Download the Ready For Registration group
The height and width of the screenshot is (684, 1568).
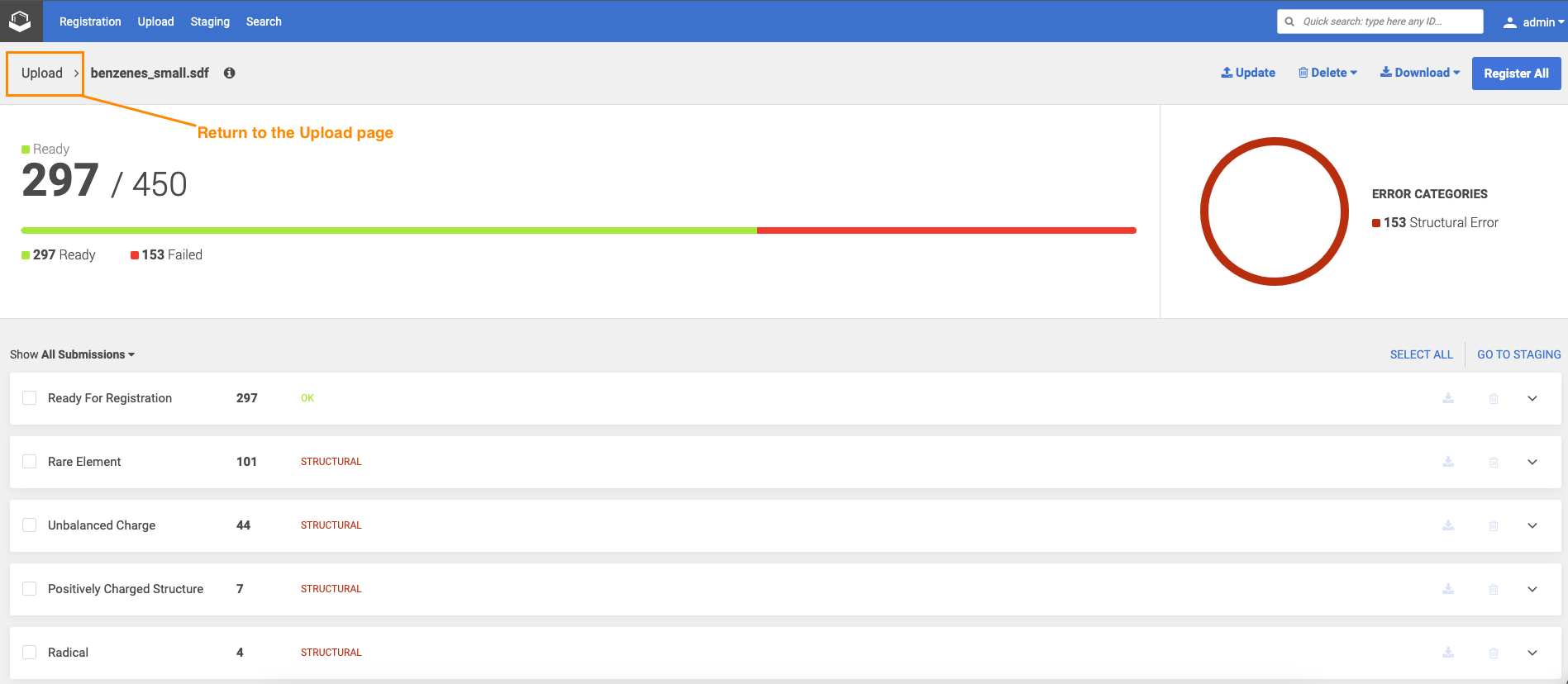(x=1448, y=398)
